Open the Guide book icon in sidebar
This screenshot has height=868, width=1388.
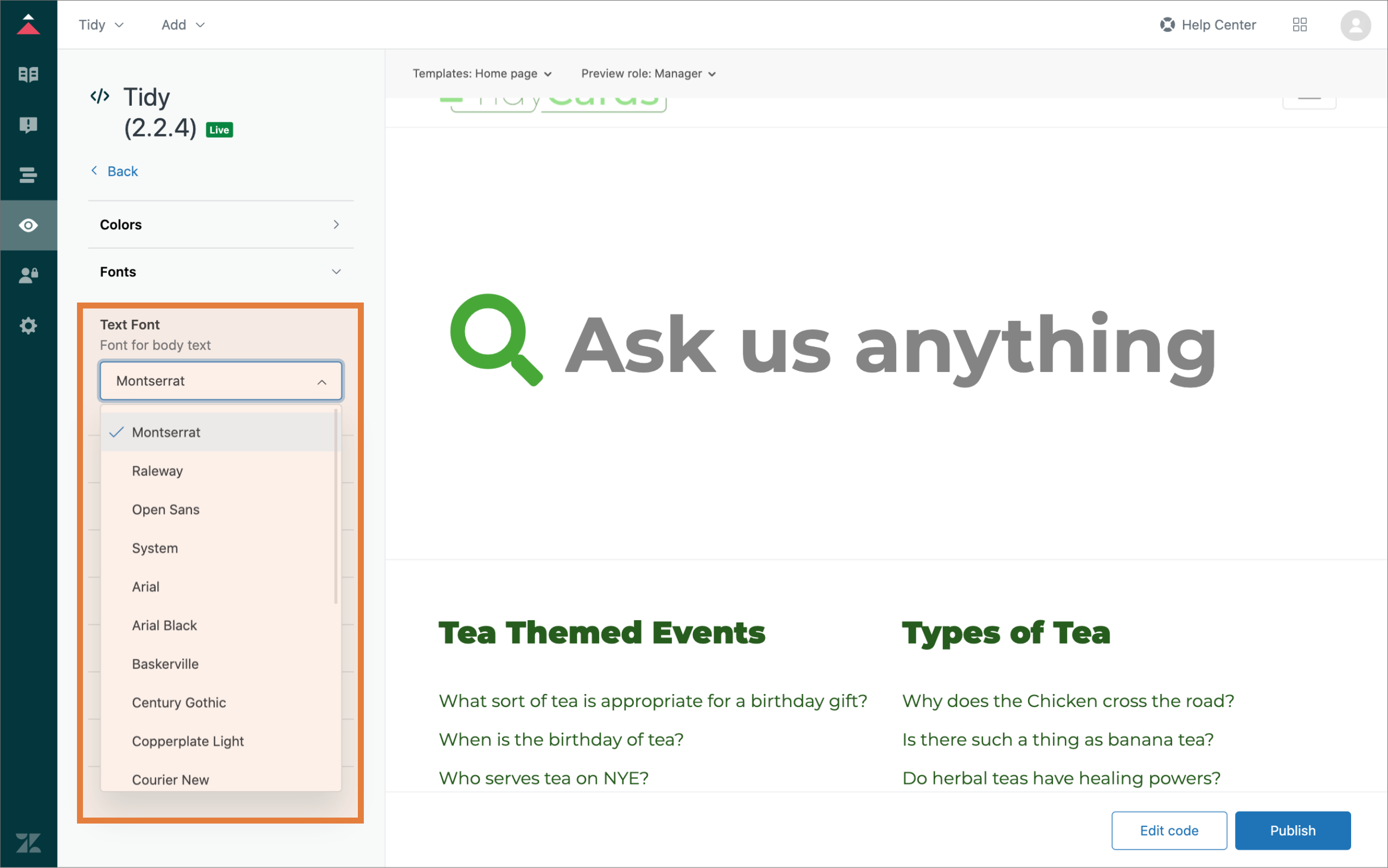pos(28,75)
